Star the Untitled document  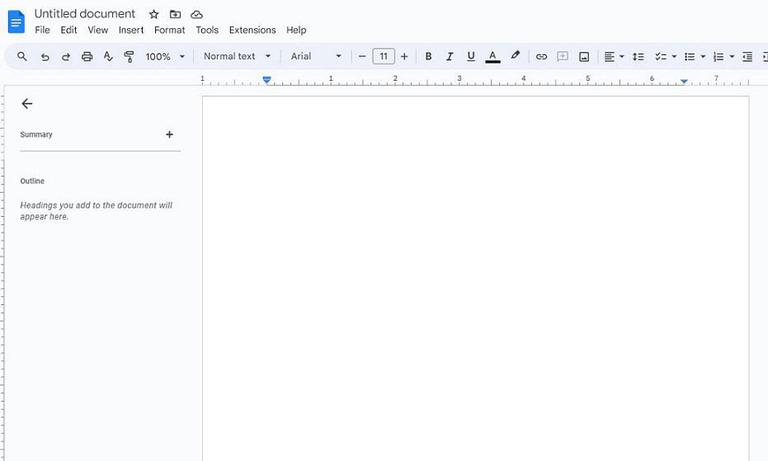[x=154, y=14]
